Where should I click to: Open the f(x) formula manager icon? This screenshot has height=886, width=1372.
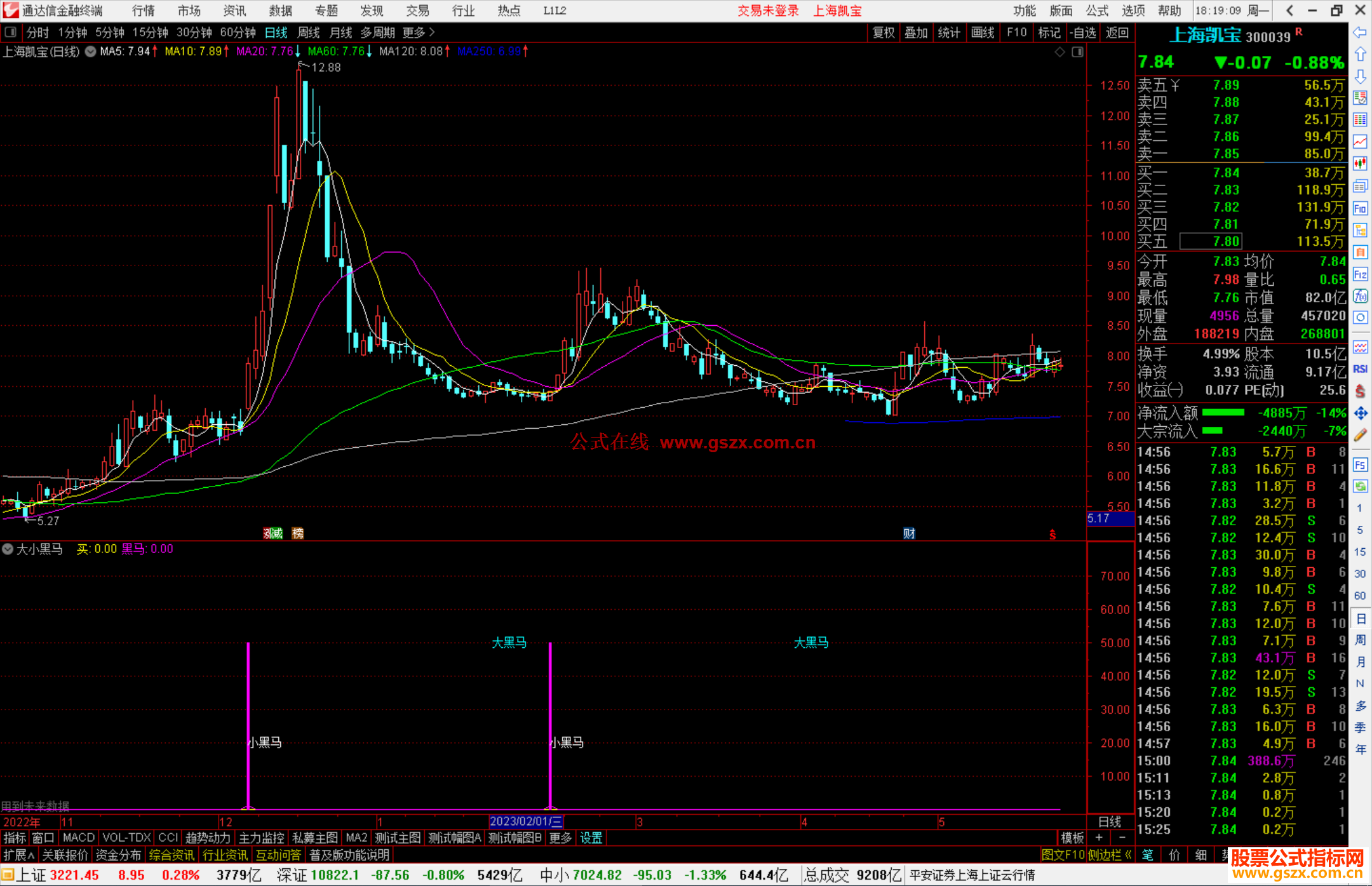(1360, 296)
